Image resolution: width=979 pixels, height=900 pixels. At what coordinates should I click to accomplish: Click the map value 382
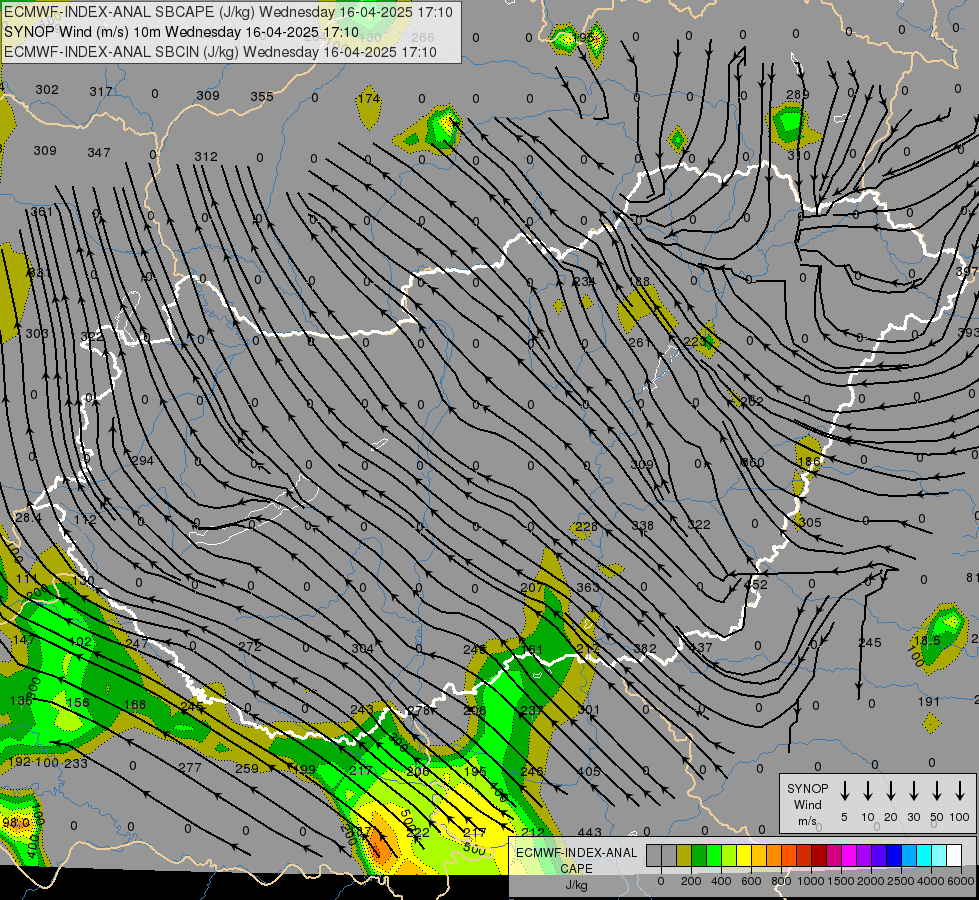tap(645, 648)
